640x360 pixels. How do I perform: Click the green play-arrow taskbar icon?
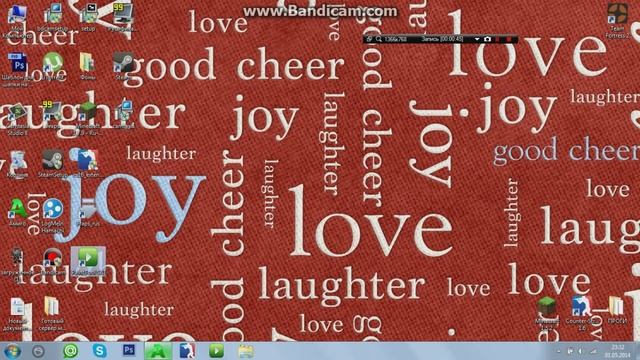click(x=216, y=351)
